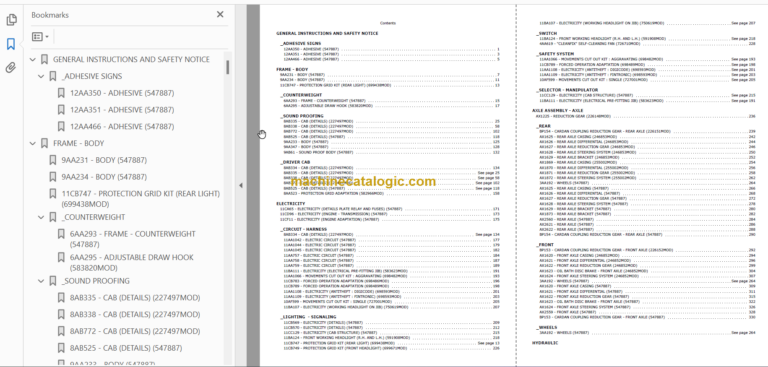Click bookmark icon beside 12AA350 - ADHESIVE
The image size is (768, 367).
point(61,93)
